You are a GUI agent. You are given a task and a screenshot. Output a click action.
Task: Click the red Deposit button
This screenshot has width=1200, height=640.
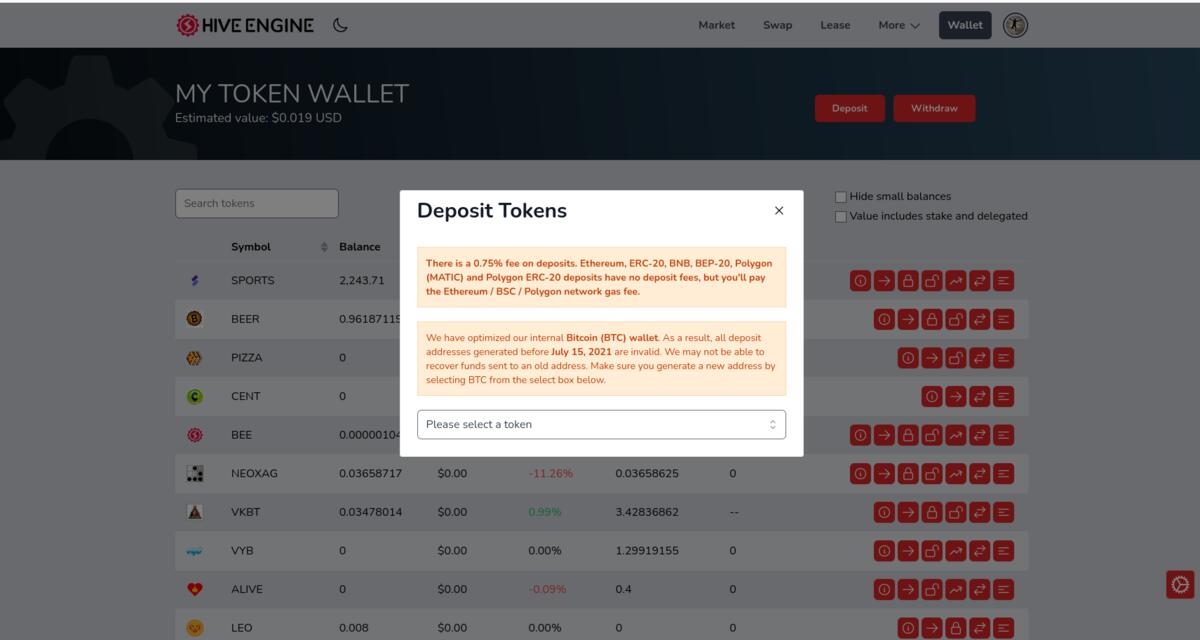point(849,108)
